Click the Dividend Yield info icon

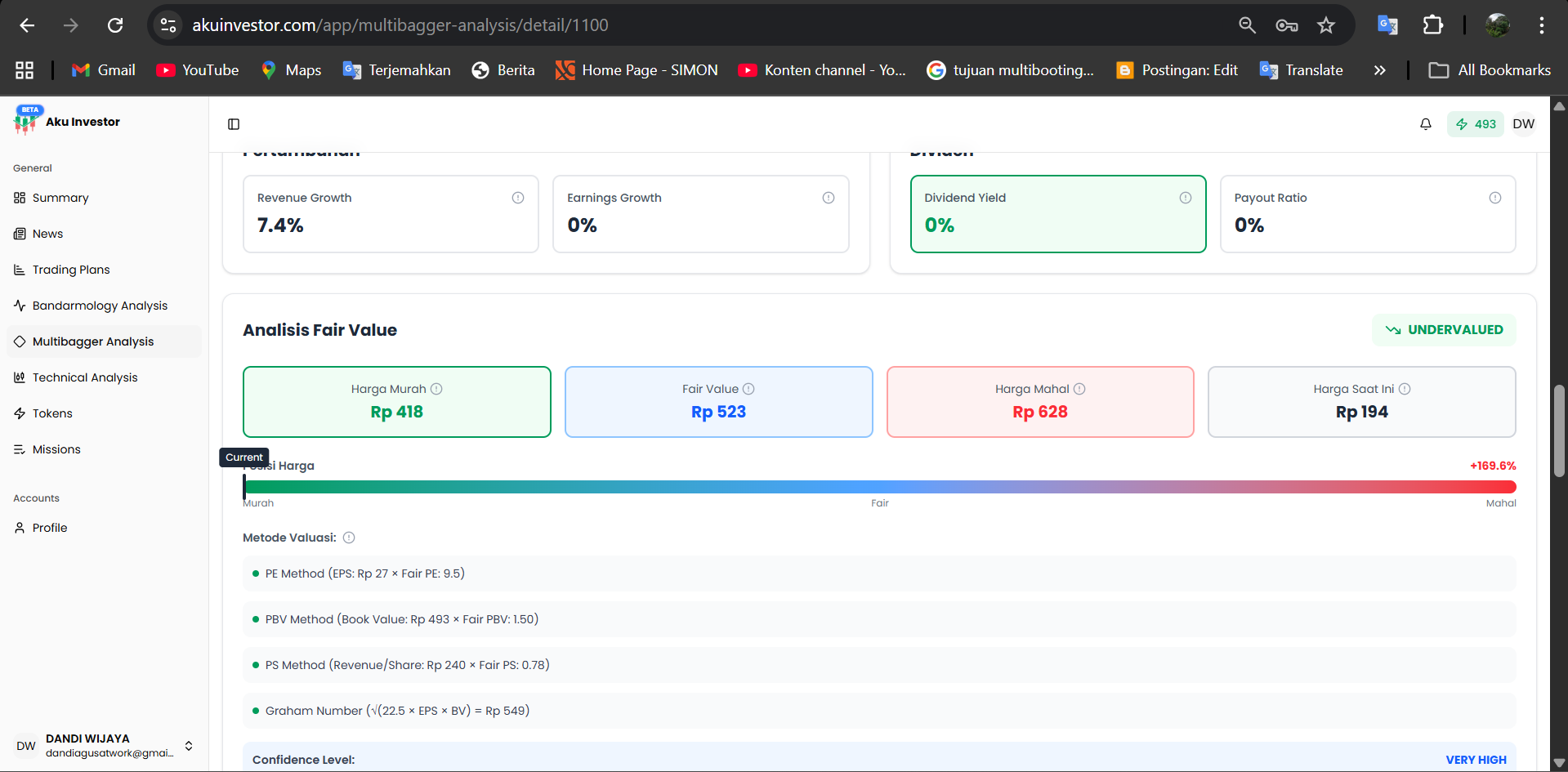(1185, 198)
